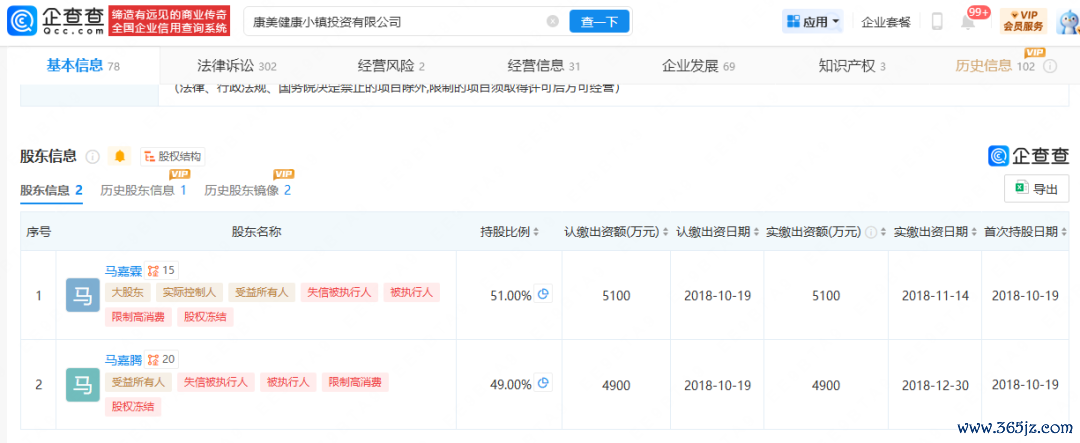Select the 历史股东镜像 2 sub-tab
Viewport: 1080px width, 443px height.
[247, 190]
